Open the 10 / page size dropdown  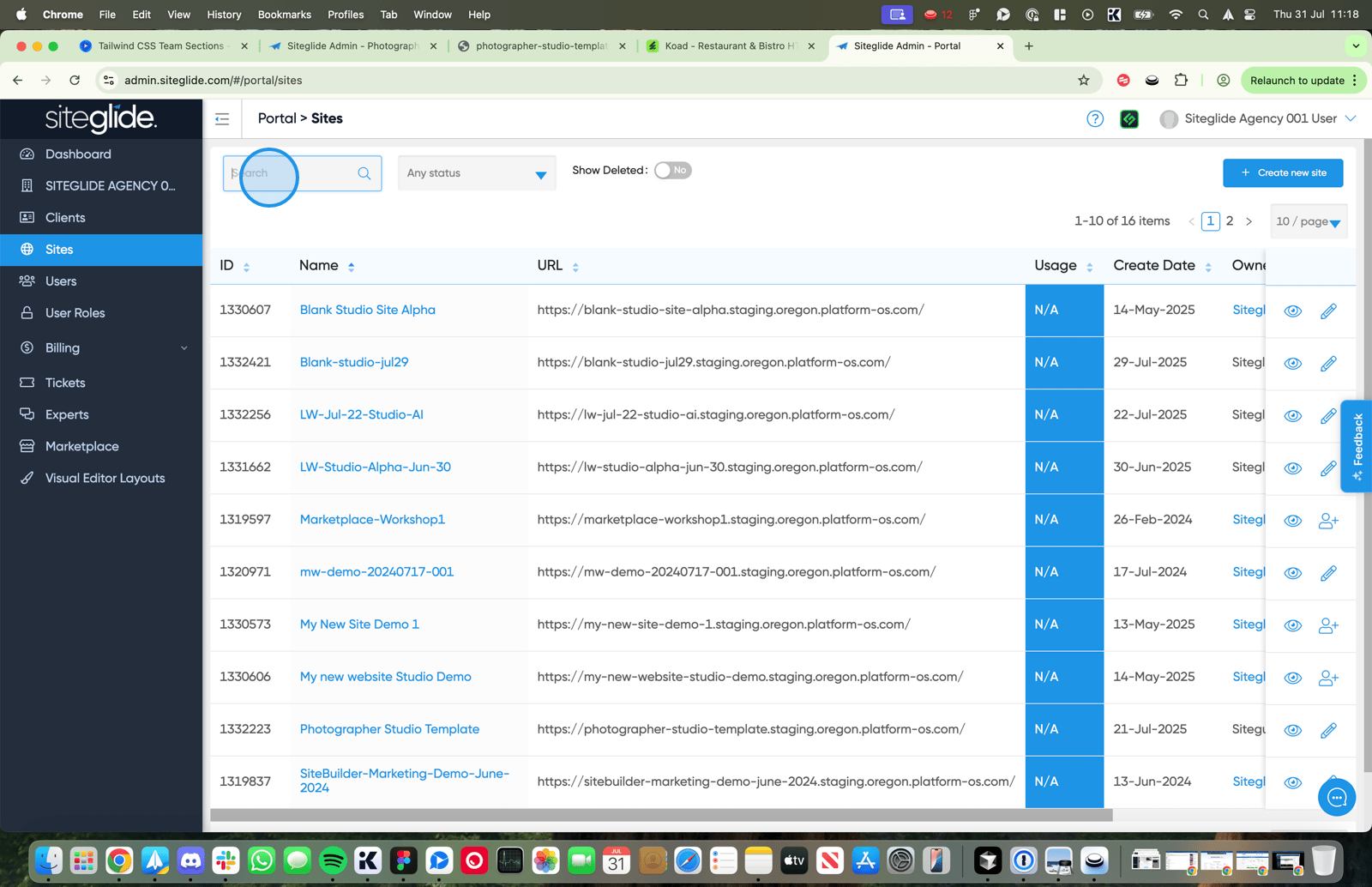(x=1308, y=221)
